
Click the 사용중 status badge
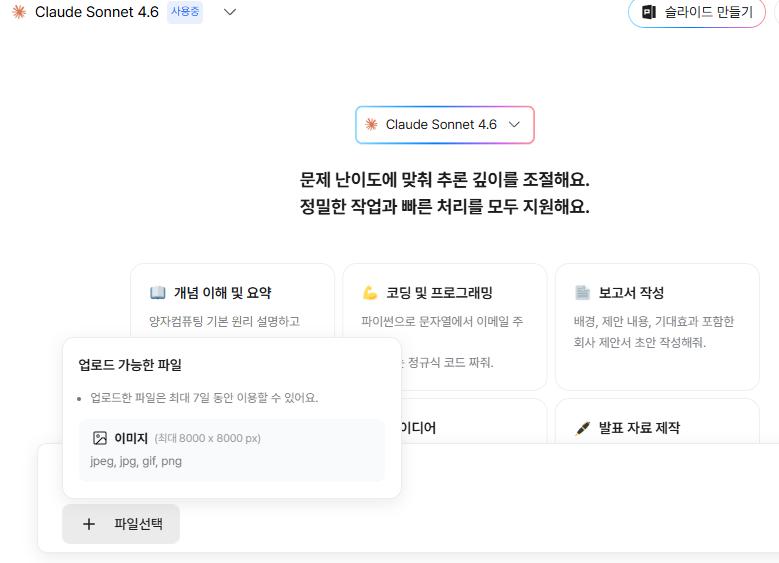coord(185,11)
